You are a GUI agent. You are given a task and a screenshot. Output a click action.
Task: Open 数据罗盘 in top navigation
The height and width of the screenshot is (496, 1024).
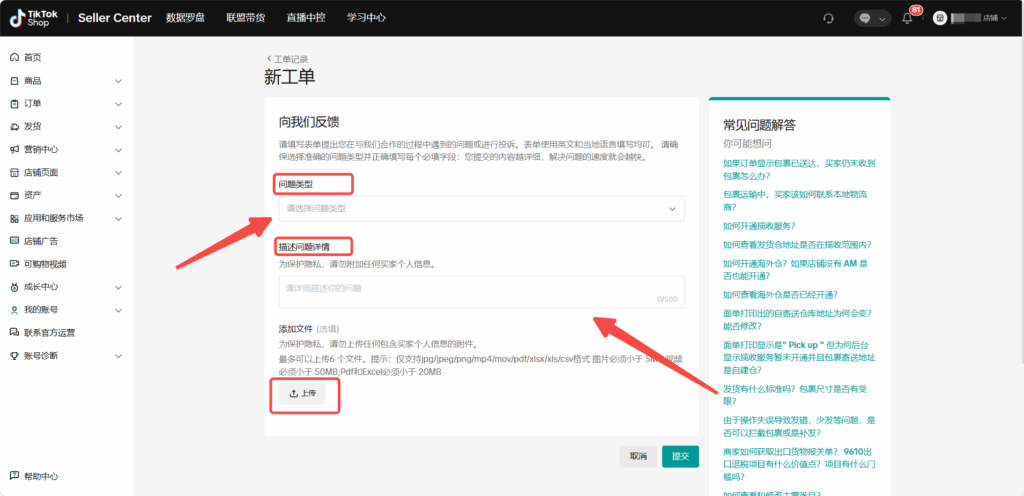tap(185, 18)
